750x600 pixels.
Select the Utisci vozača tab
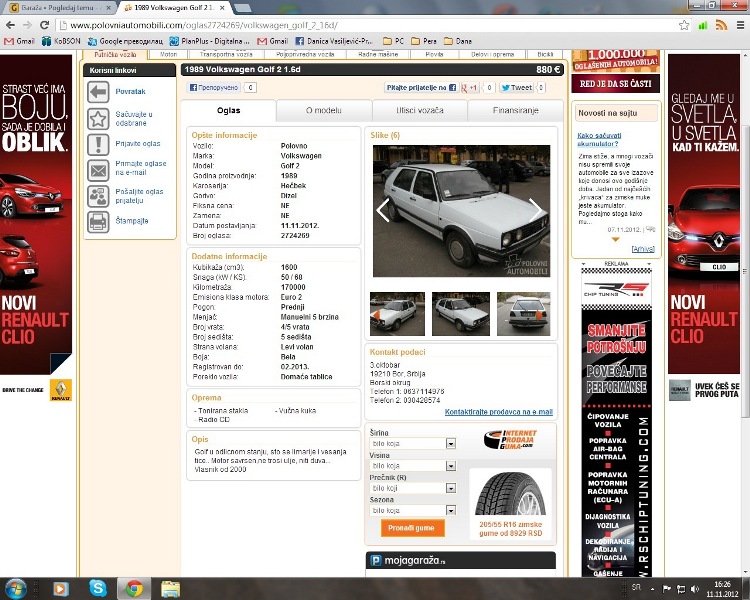tap(419, 110)
